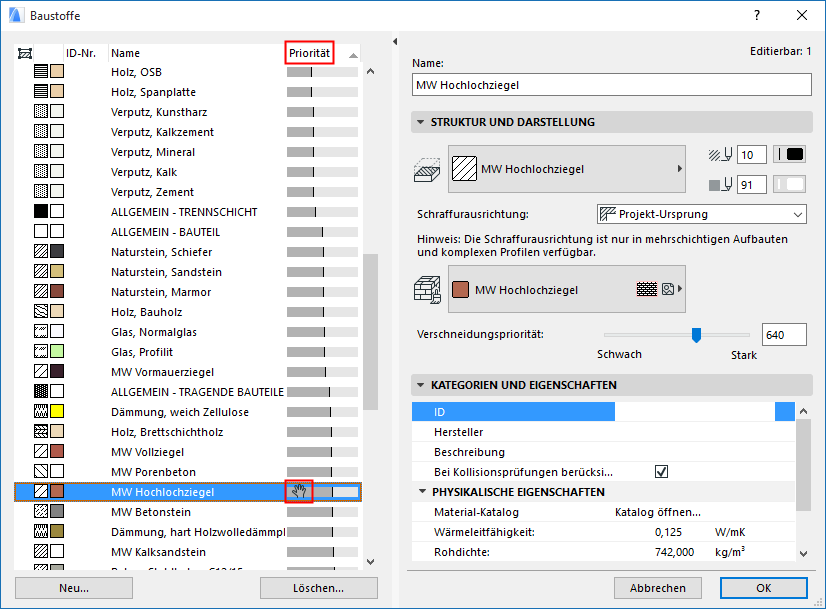The height and width of the screenshot is (609, 826).
Task: Click the Glas, Normalglas fill icon
Action: coord(41,331)
